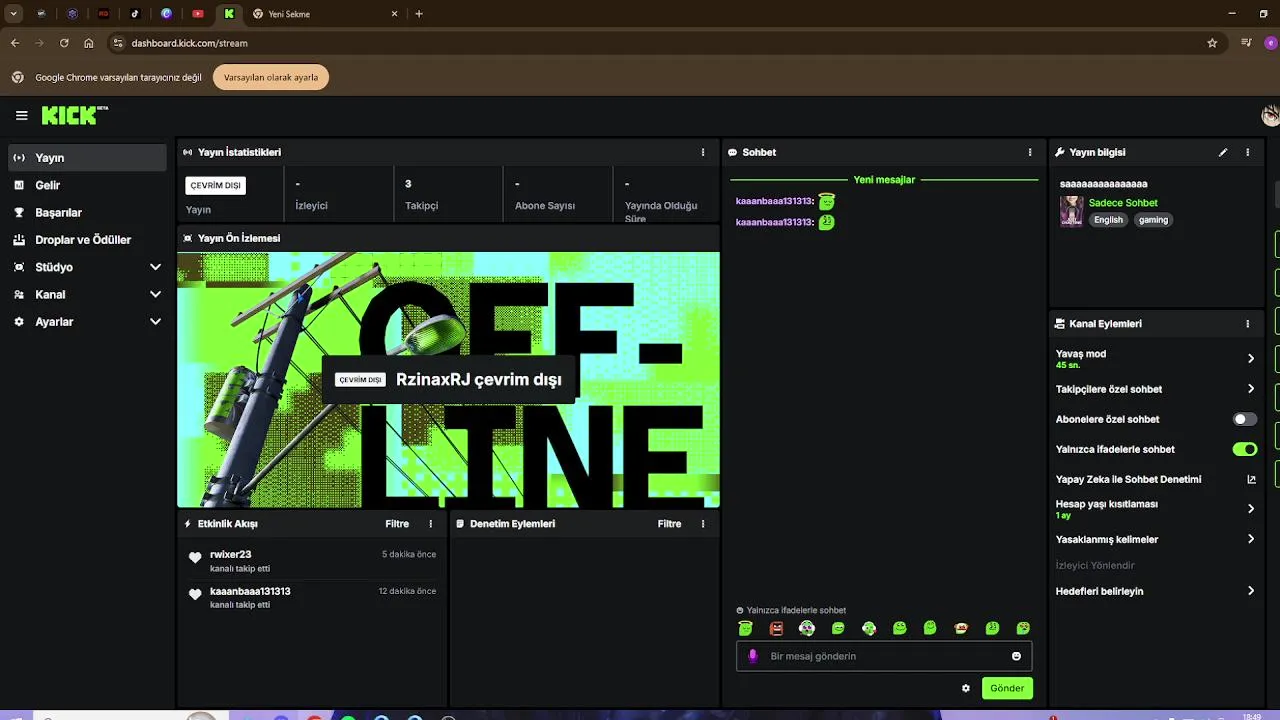This screenshot has width=1280, height=720.
Task: Open Yasaklanmış kelimeler settings
Action: click(1156, 539)
